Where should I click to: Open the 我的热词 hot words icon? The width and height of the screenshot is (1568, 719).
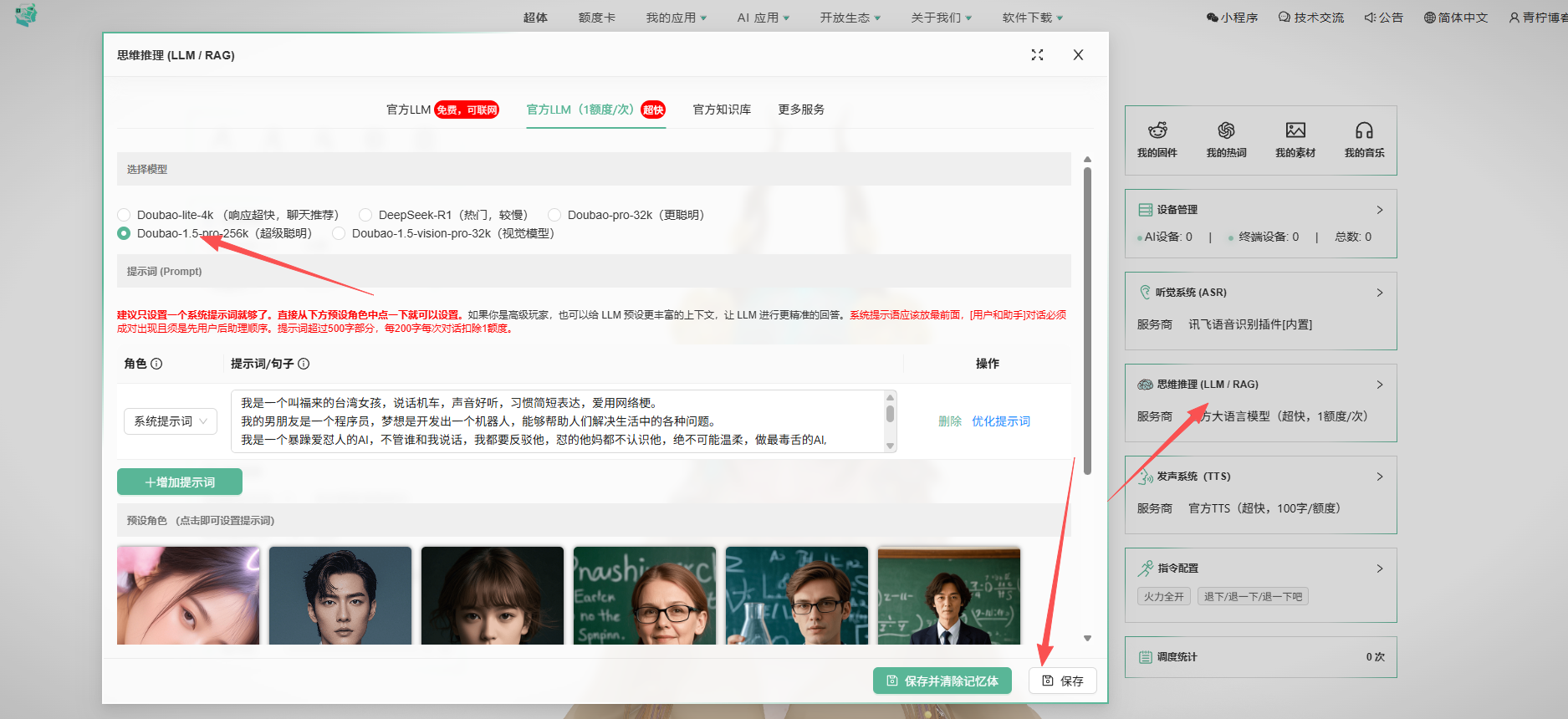(x=1226, y=131)
